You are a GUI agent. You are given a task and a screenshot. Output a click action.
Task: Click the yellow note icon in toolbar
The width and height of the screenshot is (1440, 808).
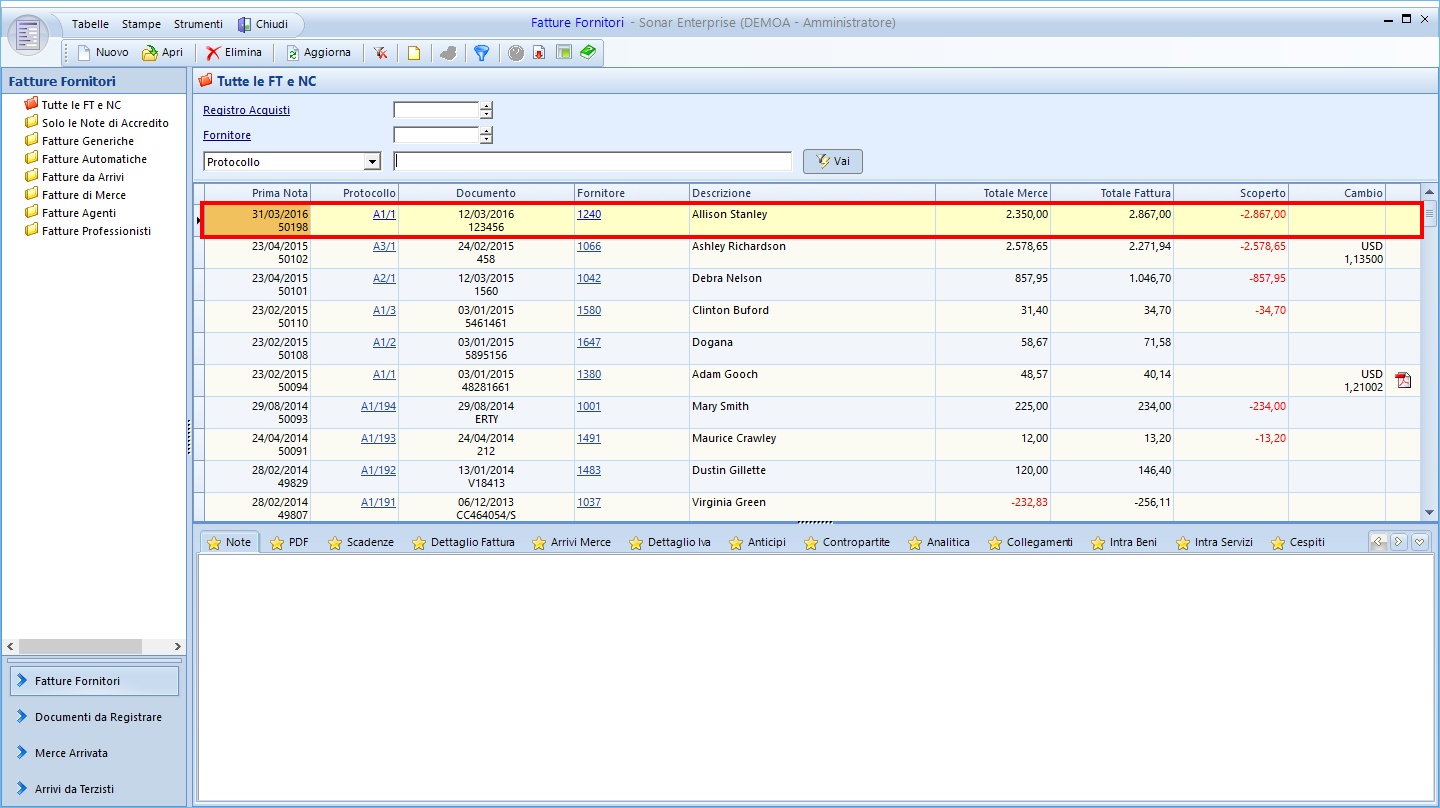[413, 53]
